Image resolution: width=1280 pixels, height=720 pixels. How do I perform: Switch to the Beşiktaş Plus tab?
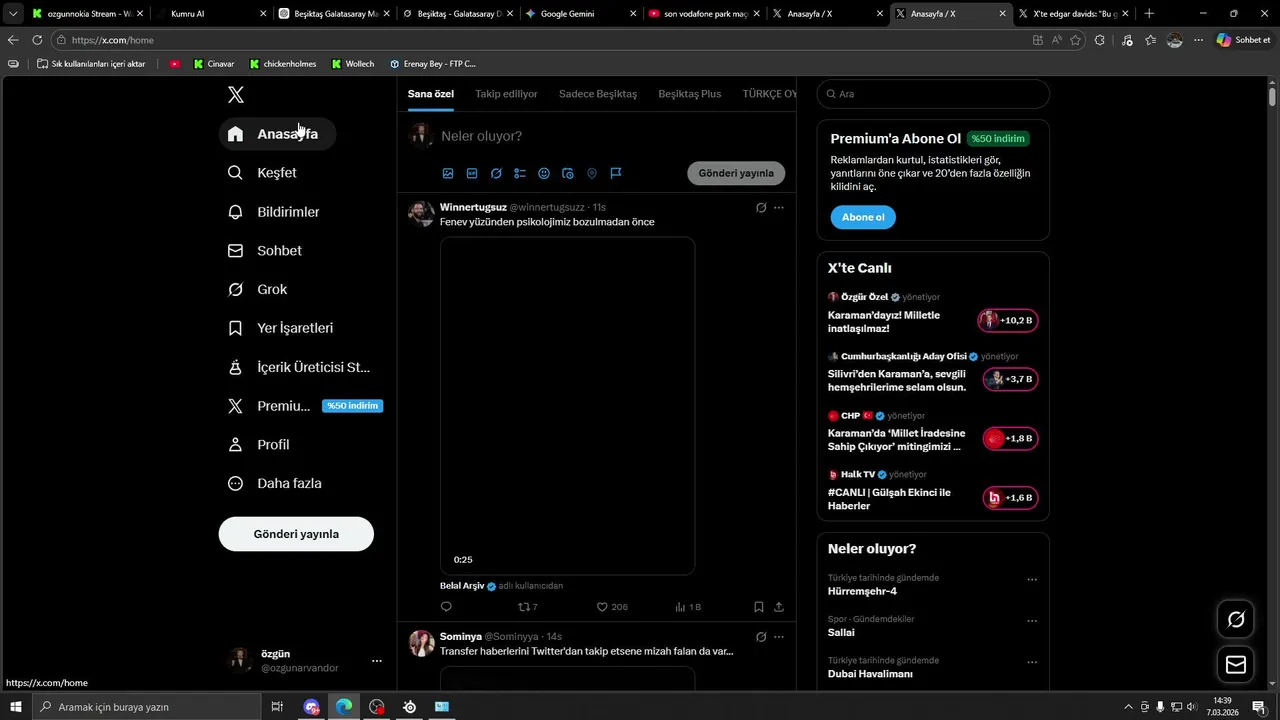tap(690, 94)
